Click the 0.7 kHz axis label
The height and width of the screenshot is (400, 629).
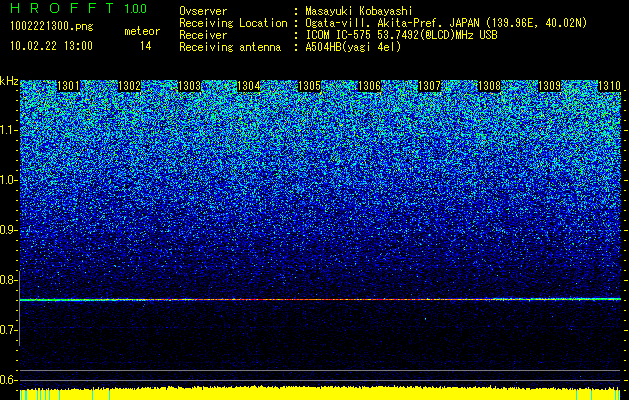(x=8, y=330)
